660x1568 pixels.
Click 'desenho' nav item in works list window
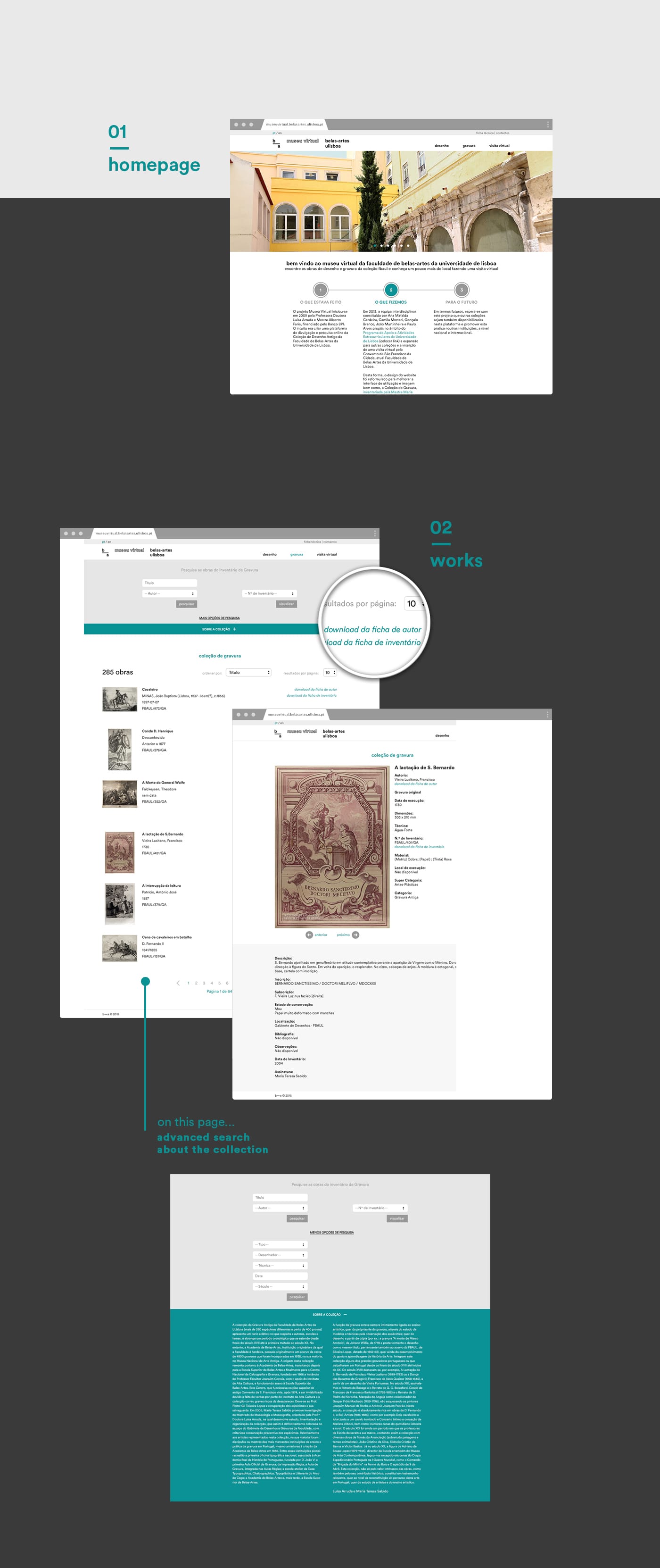(x=270, y=555)
